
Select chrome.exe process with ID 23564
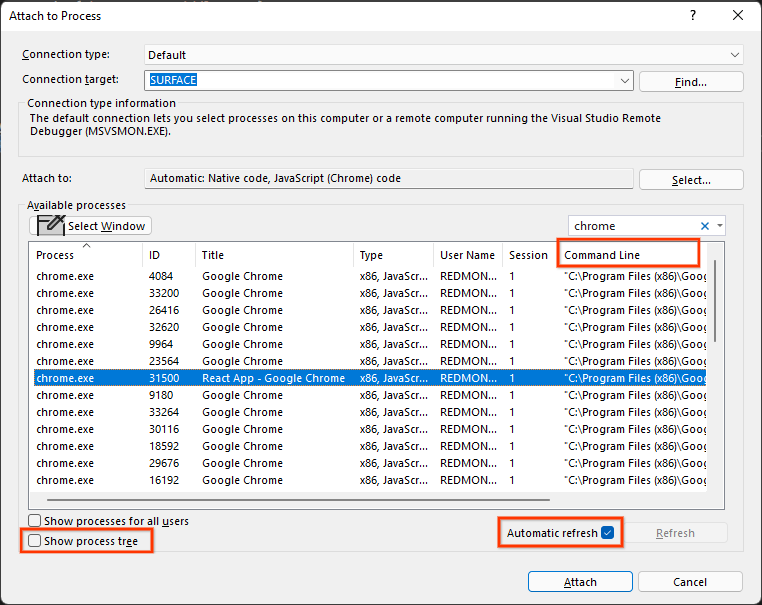pyautogui.click(x=370, y=361)
